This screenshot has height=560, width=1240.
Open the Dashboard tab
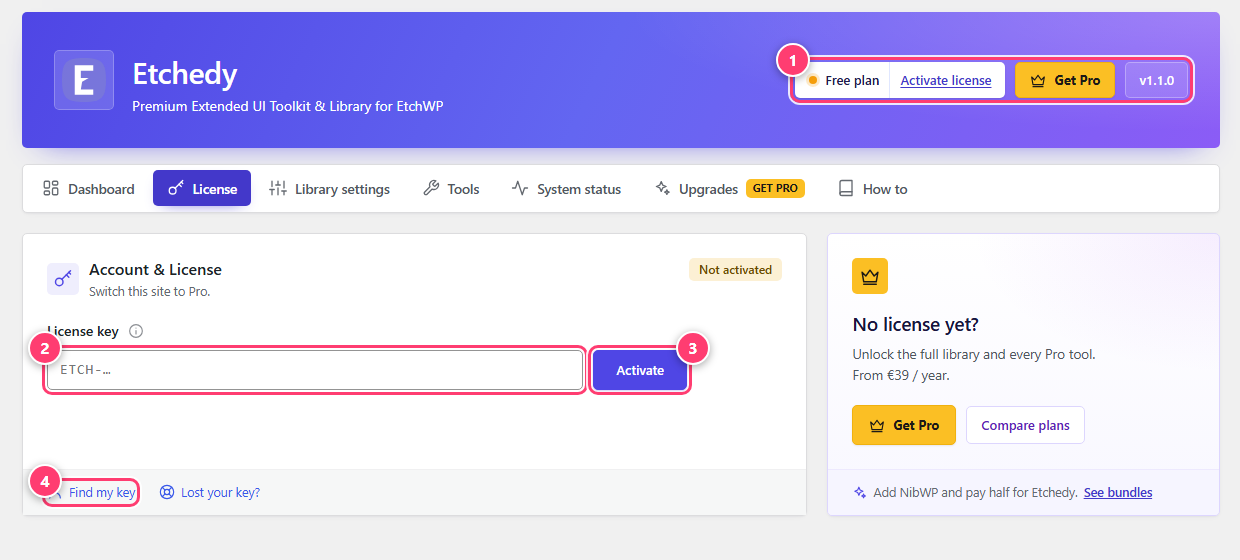pyautogui.click(x=89, y=189)
